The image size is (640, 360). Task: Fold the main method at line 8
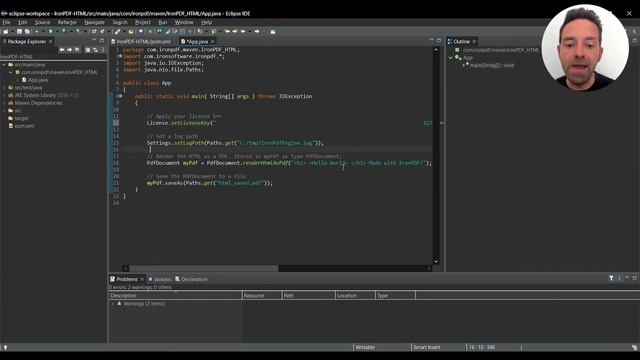tap(120, 96)
